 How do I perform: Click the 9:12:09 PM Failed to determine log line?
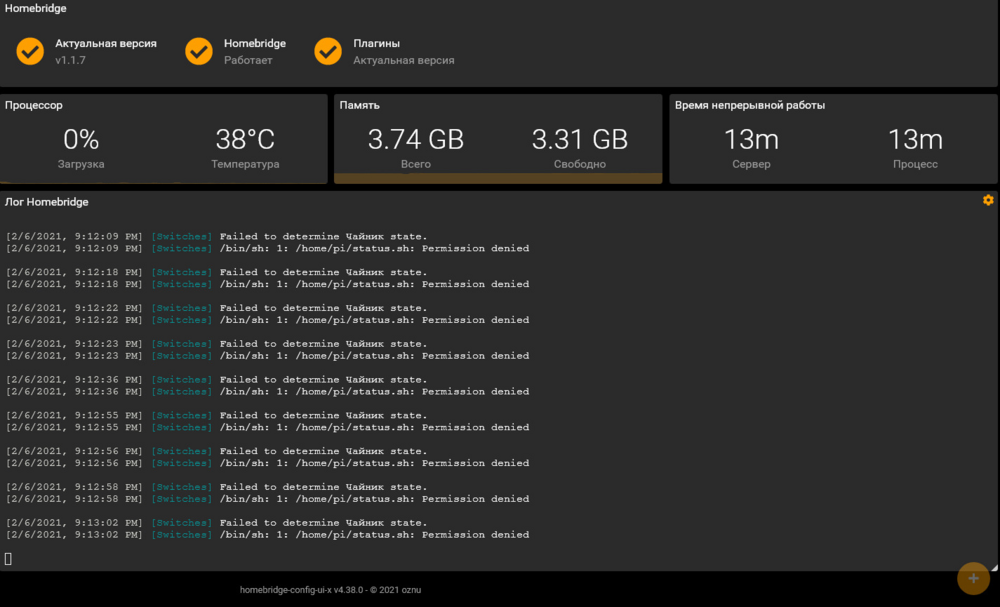(x=216, y=237)
